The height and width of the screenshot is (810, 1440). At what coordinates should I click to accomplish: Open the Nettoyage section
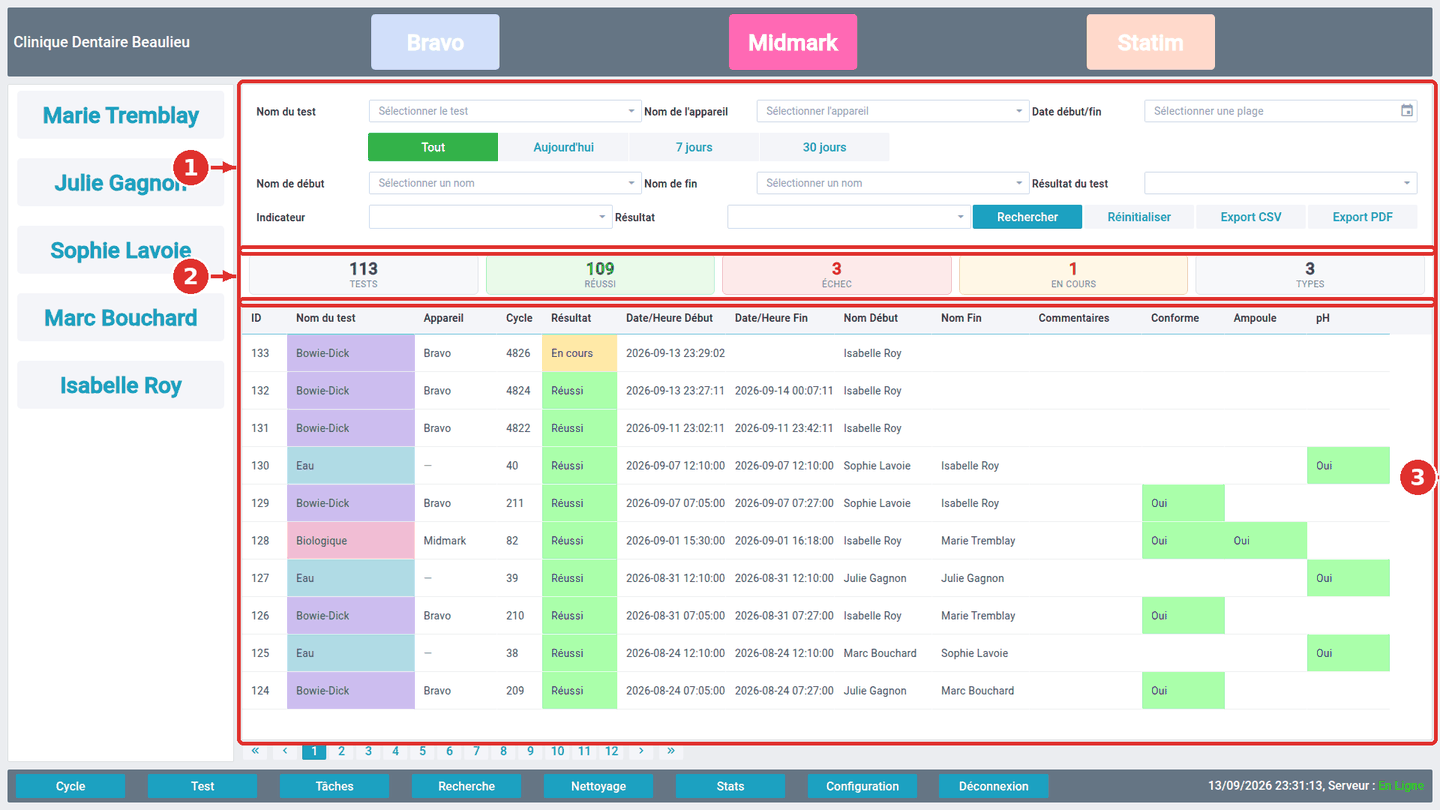pos(599,786)
